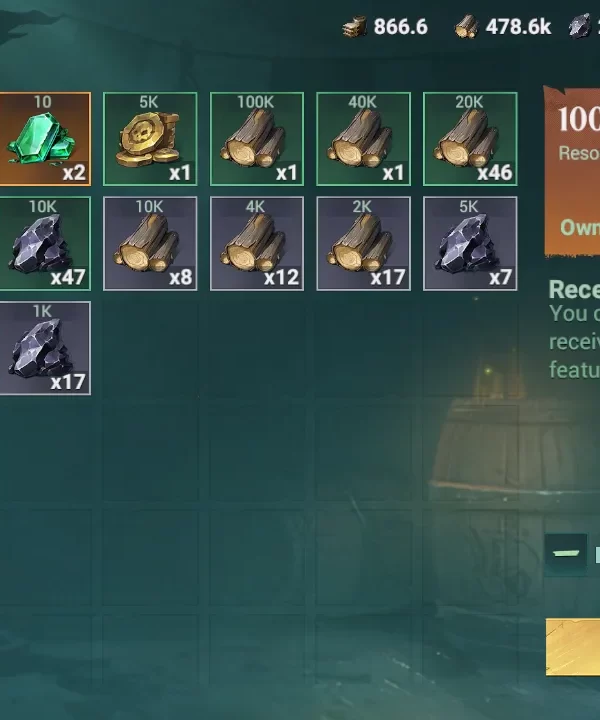Image resolution: width=600 pixels, height=720 pixels.
Task: Decrease quantity with the minus button
Action: pyautogui.click(x=566, y=552)
